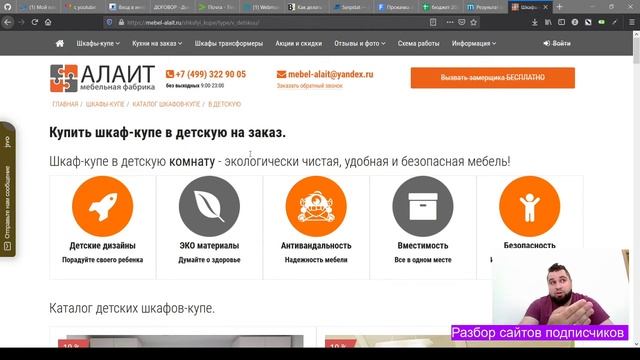The height and width of the screenshot is (360, 640).
Task: Click the tracking protection shield icon
Action: [x=109, y=22]
